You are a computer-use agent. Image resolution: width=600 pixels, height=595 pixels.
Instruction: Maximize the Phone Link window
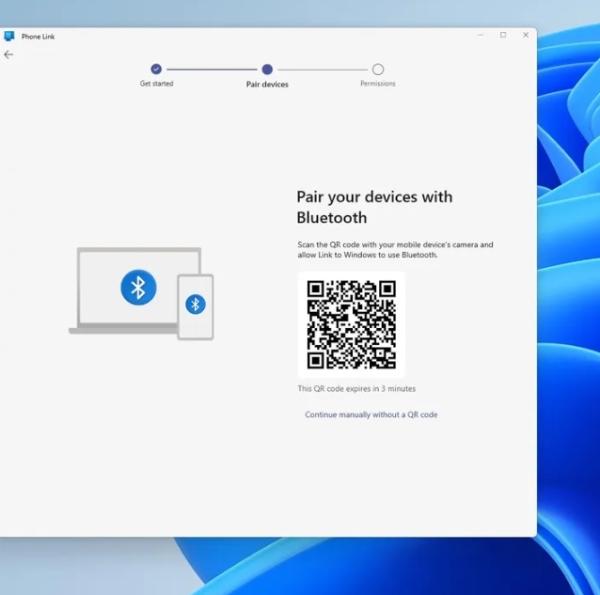point(503,35)
